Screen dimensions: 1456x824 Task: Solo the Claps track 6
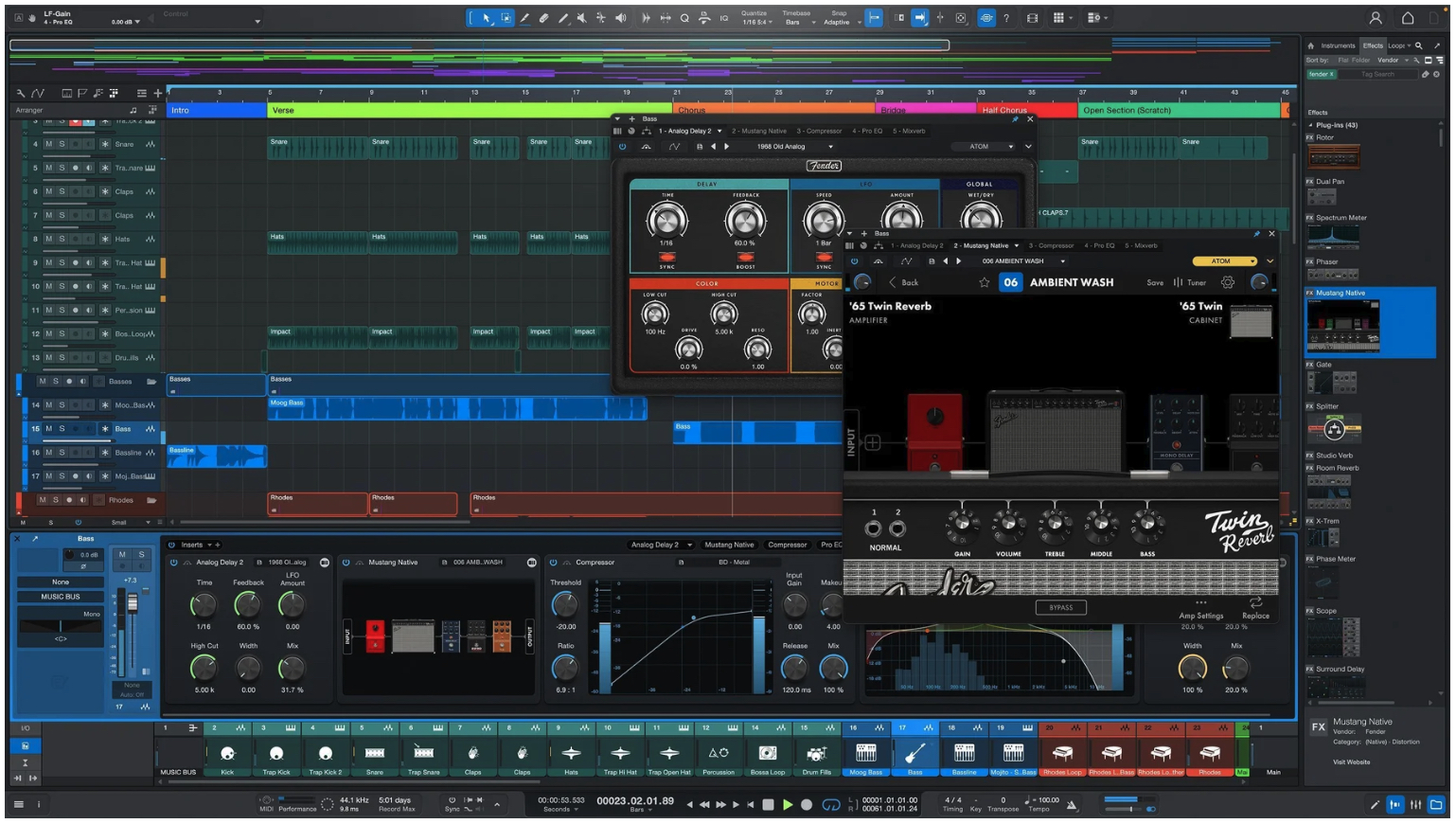click(62, 191)
